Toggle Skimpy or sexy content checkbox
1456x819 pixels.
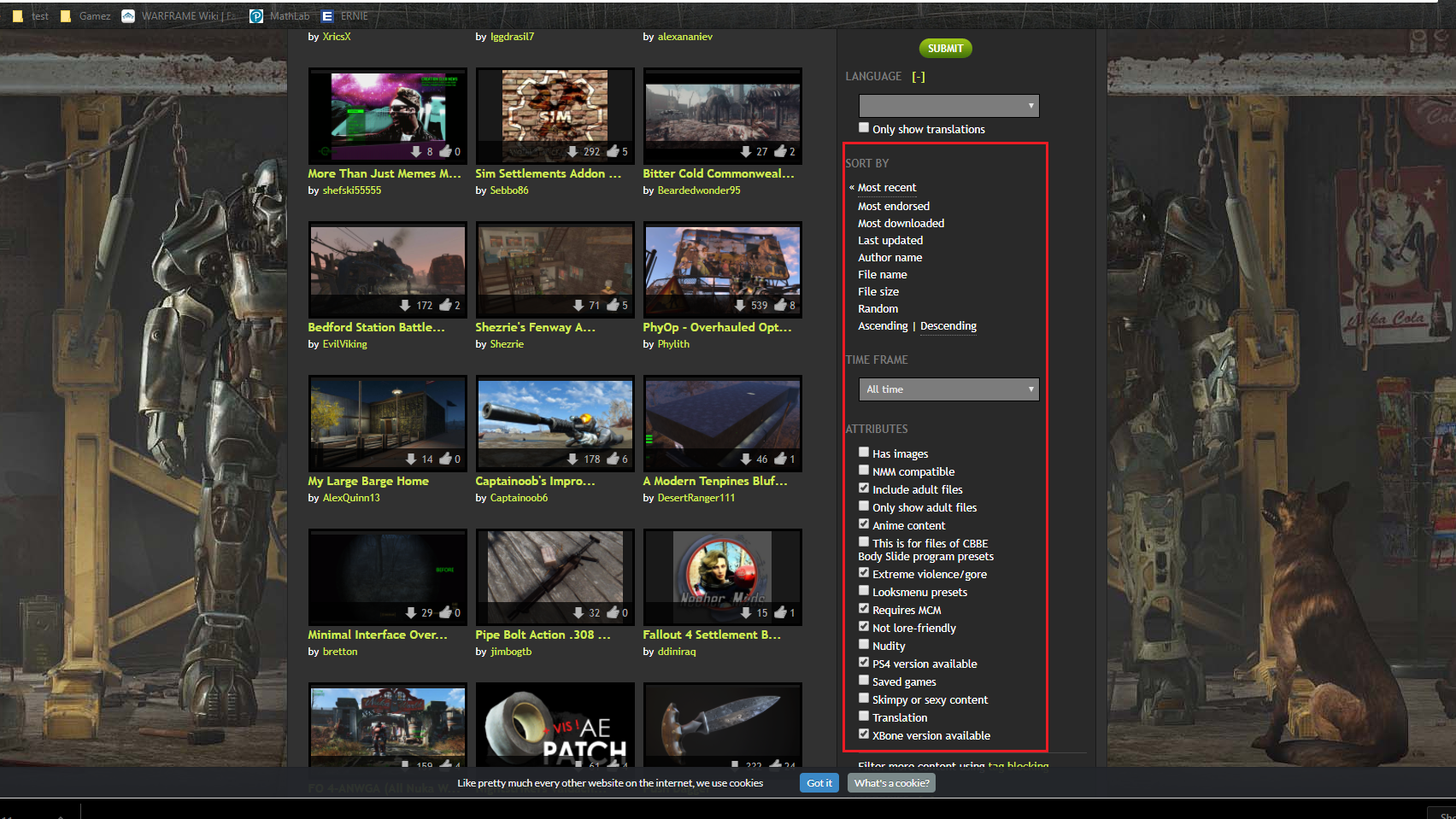[x=864, y=699]
